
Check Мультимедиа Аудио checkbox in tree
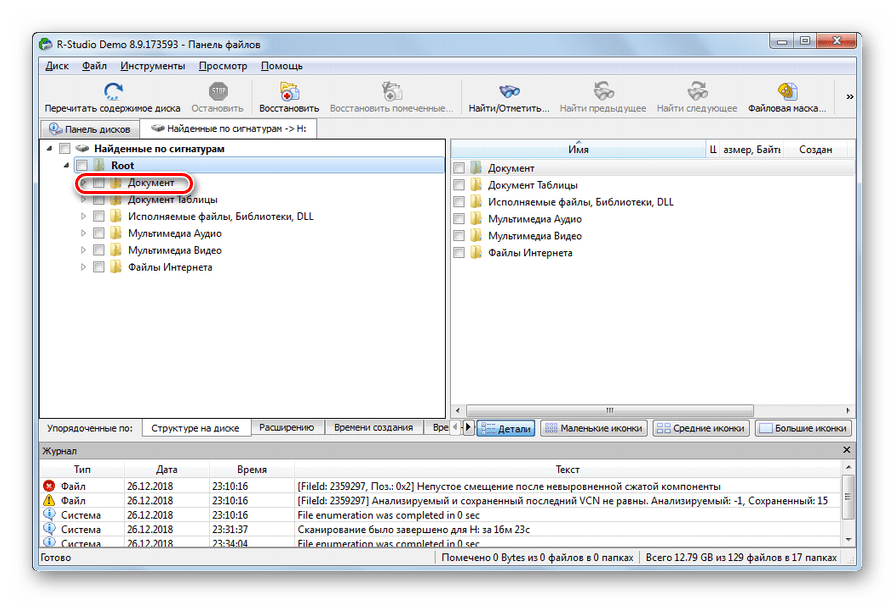click(x=99, y=233)
